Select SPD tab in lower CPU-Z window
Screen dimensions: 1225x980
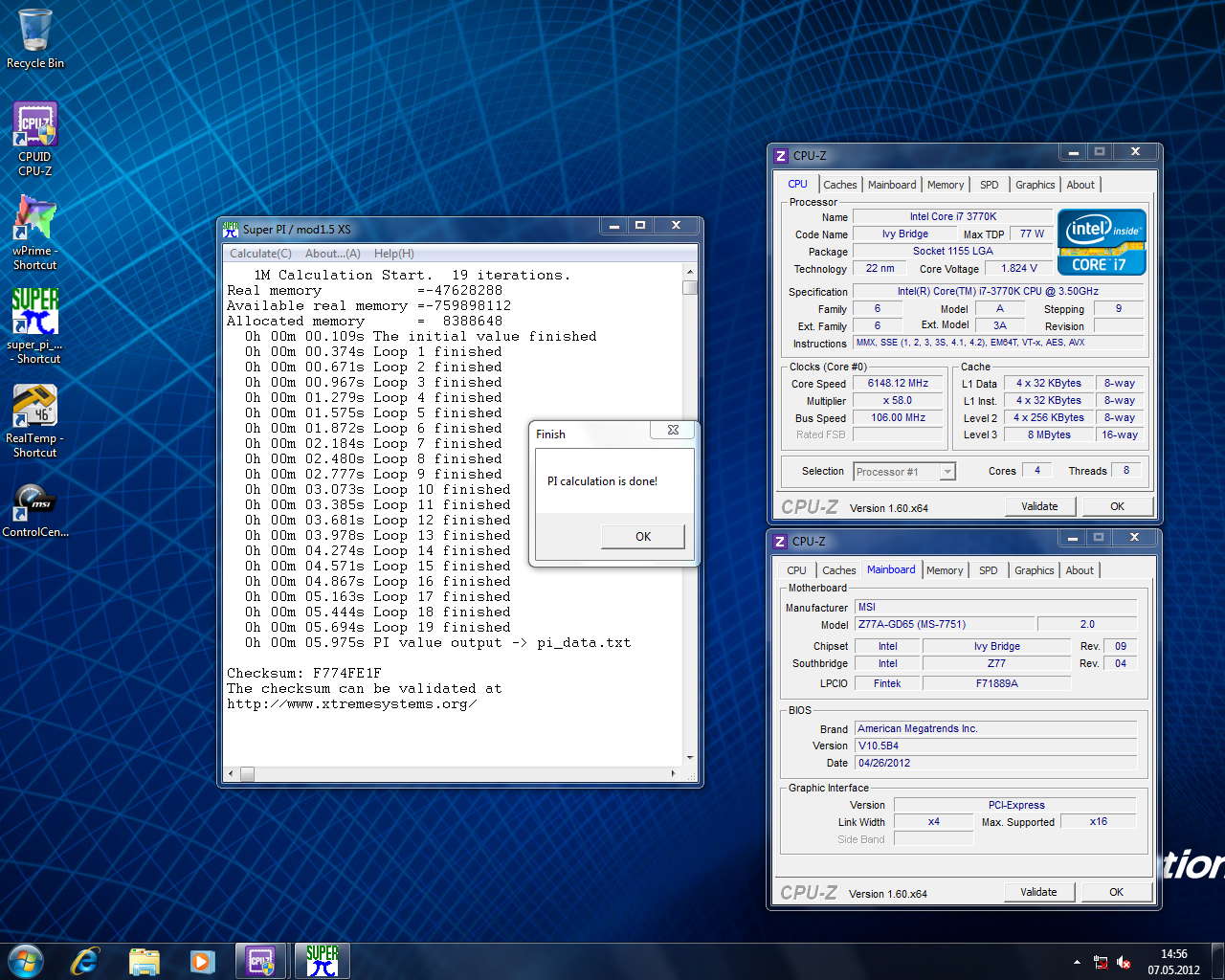(x=989, y=570)
